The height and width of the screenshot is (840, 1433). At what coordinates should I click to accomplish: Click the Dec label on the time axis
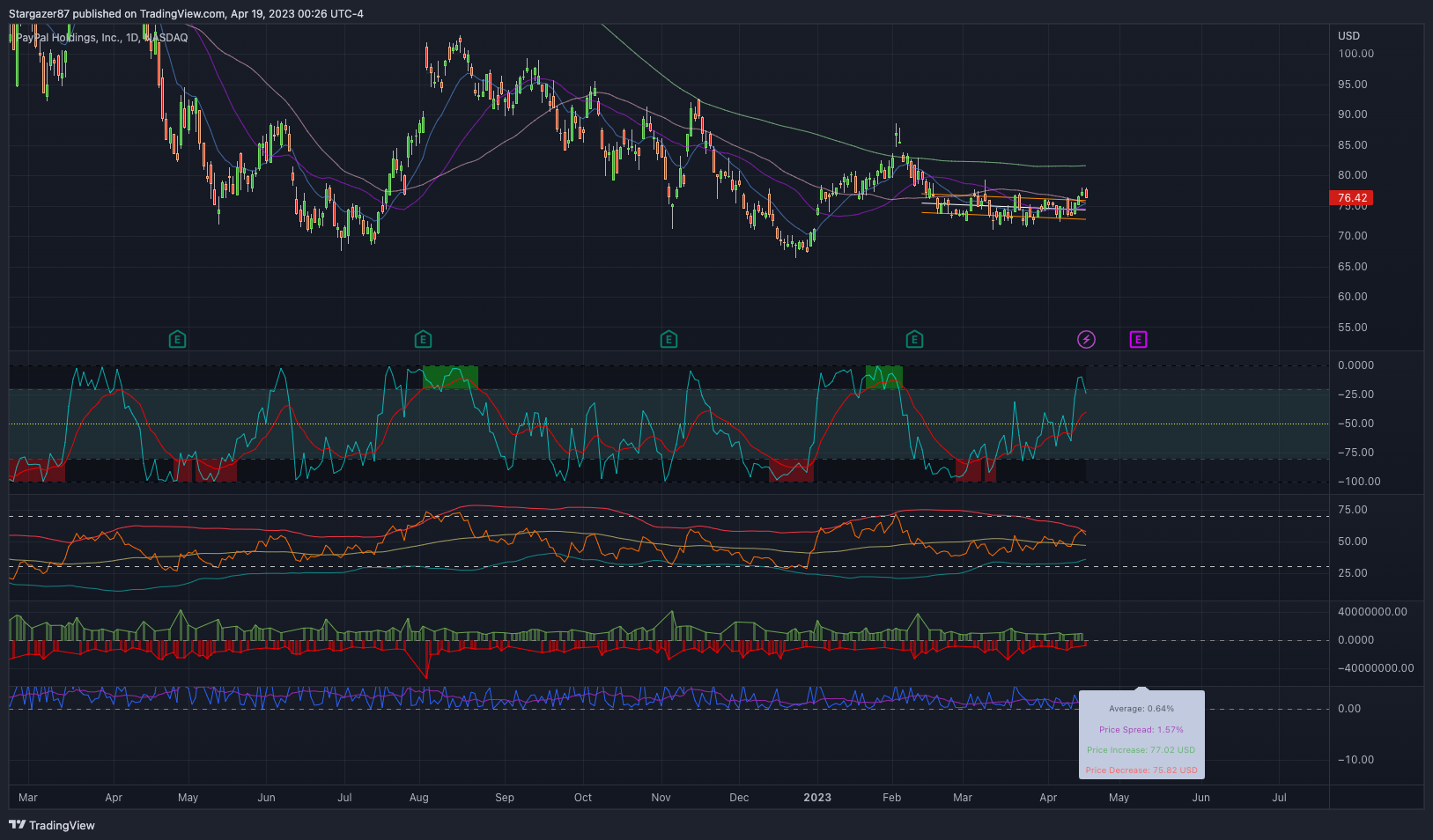point(739,798)
